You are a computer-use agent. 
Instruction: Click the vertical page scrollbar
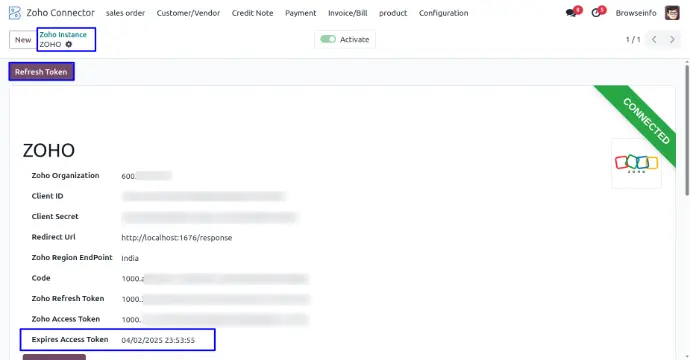(x=687, y=130)
